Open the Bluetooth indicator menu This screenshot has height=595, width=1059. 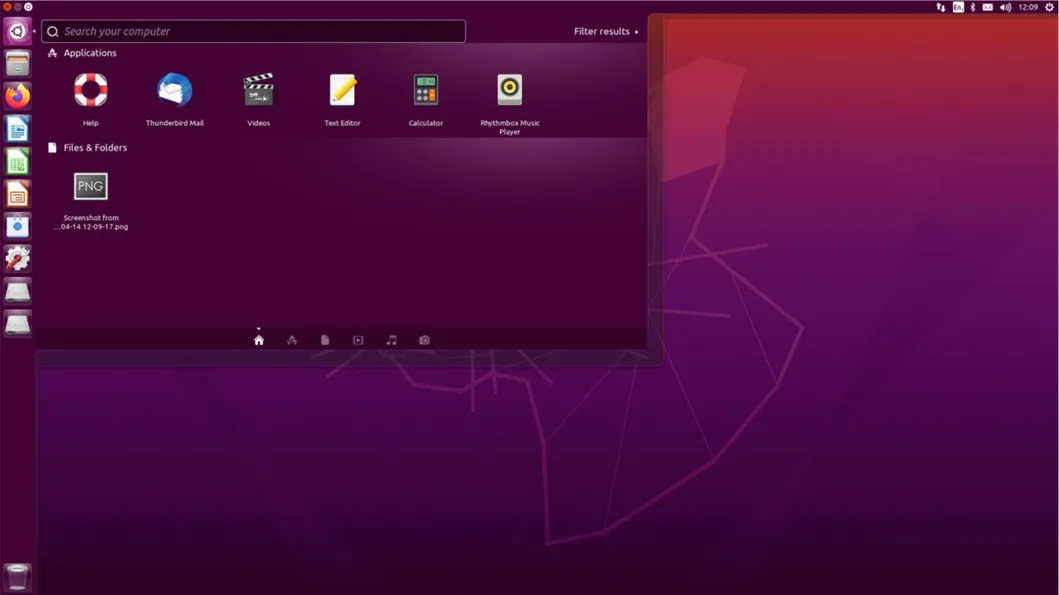coord(972,7)
